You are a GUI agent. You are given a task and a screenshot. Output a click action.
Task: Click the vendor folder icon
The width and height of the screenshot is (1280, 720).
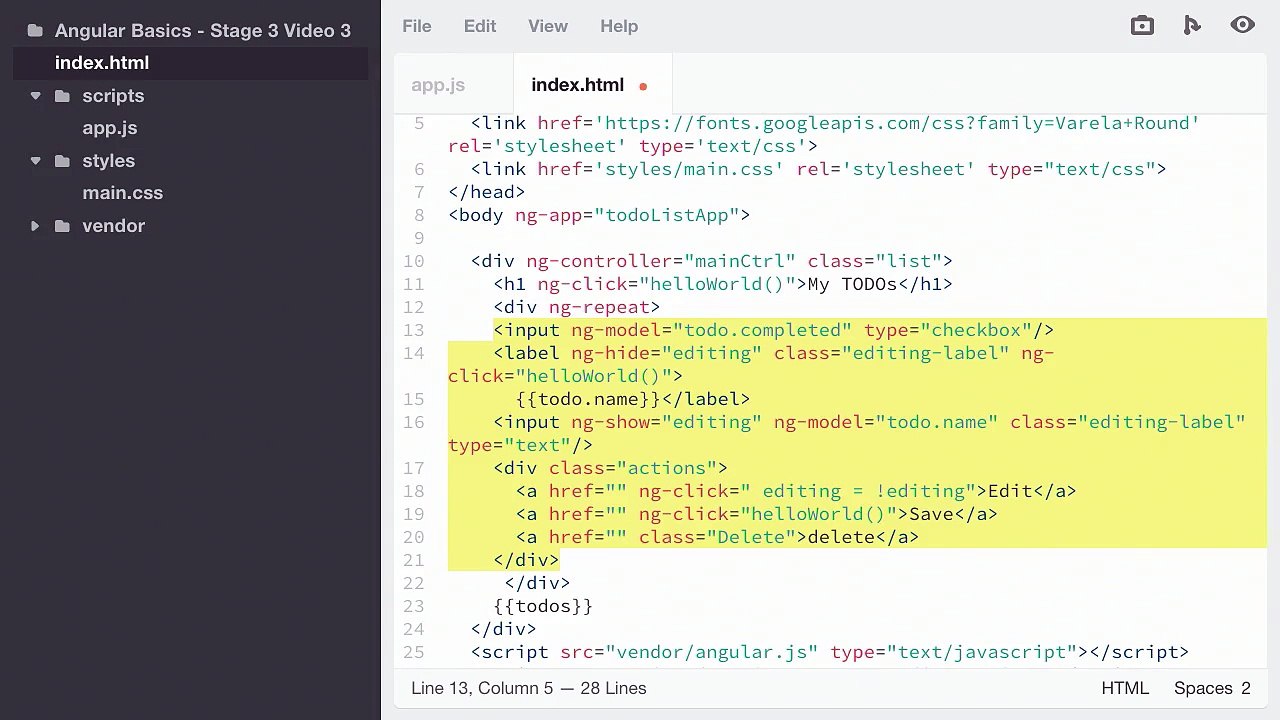point(62,226)
